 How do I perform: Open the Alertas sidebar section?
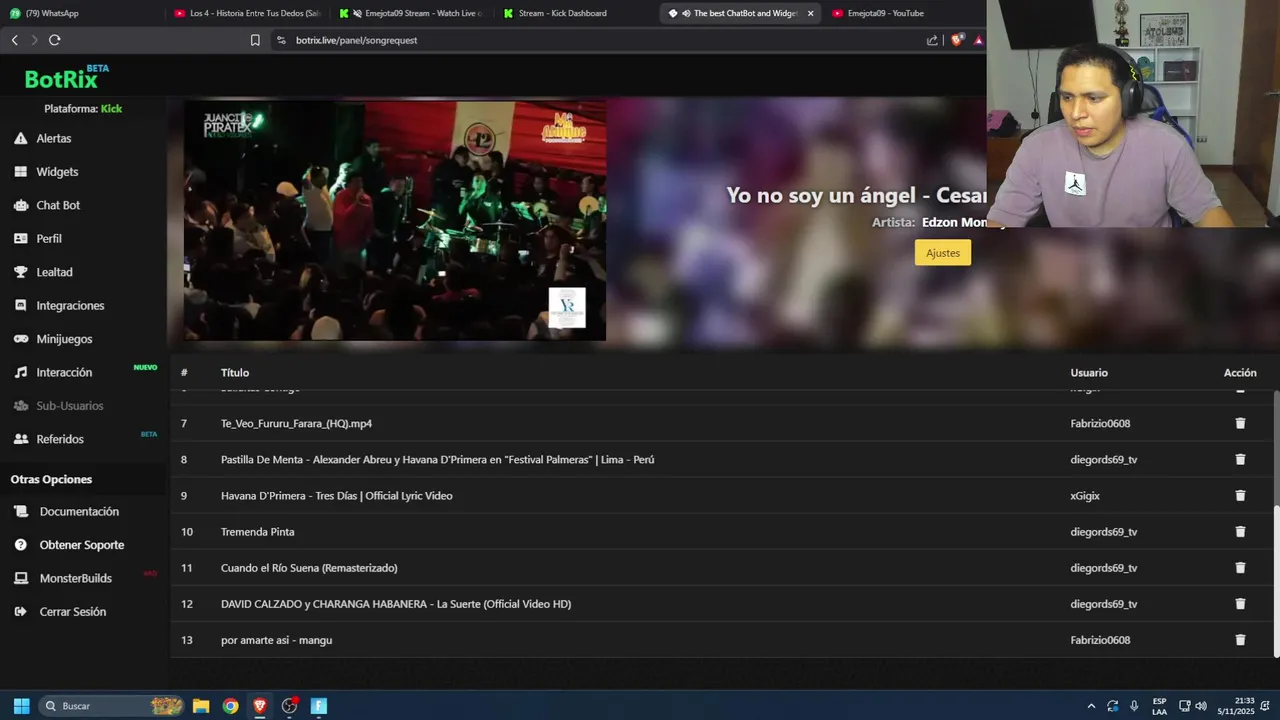pos(53,138)
